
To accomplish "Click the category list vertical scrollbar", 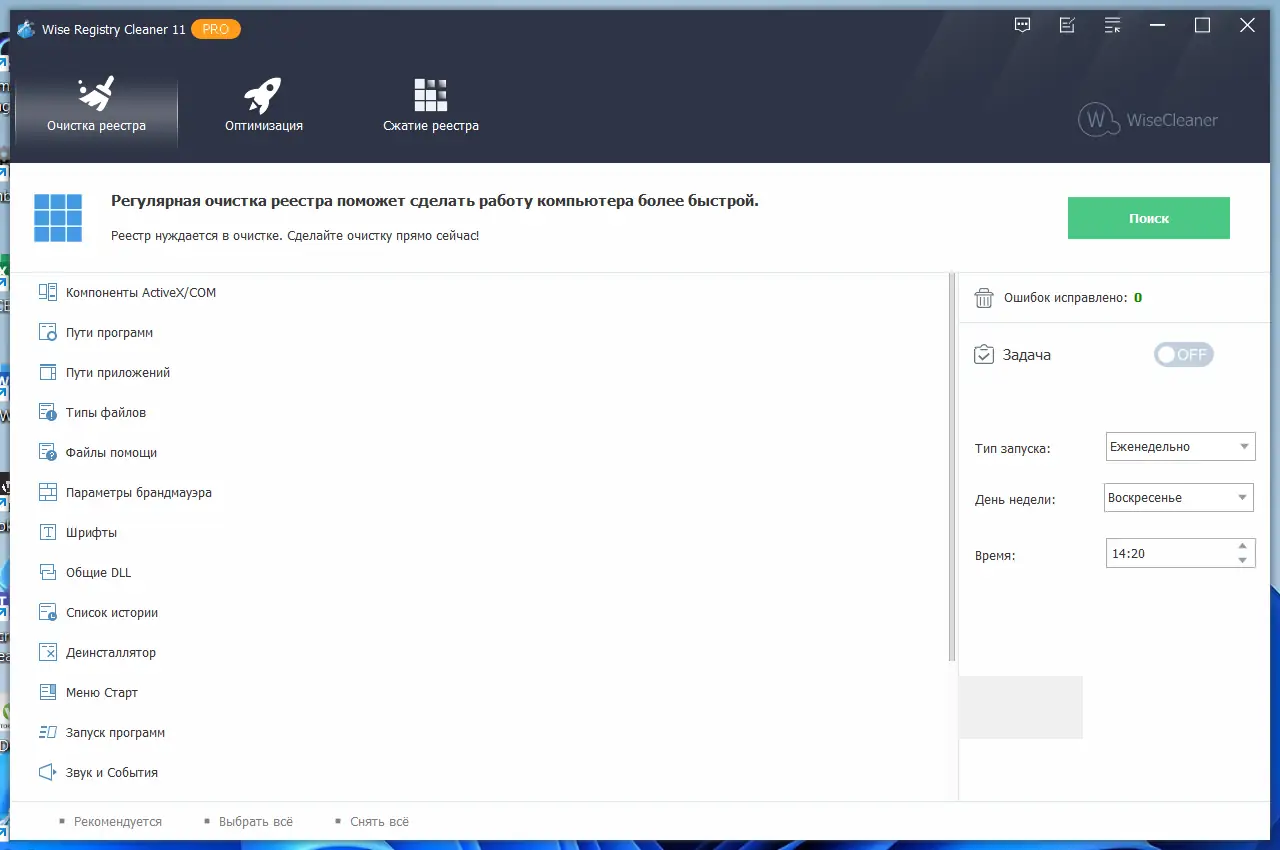I will point(952,467).
